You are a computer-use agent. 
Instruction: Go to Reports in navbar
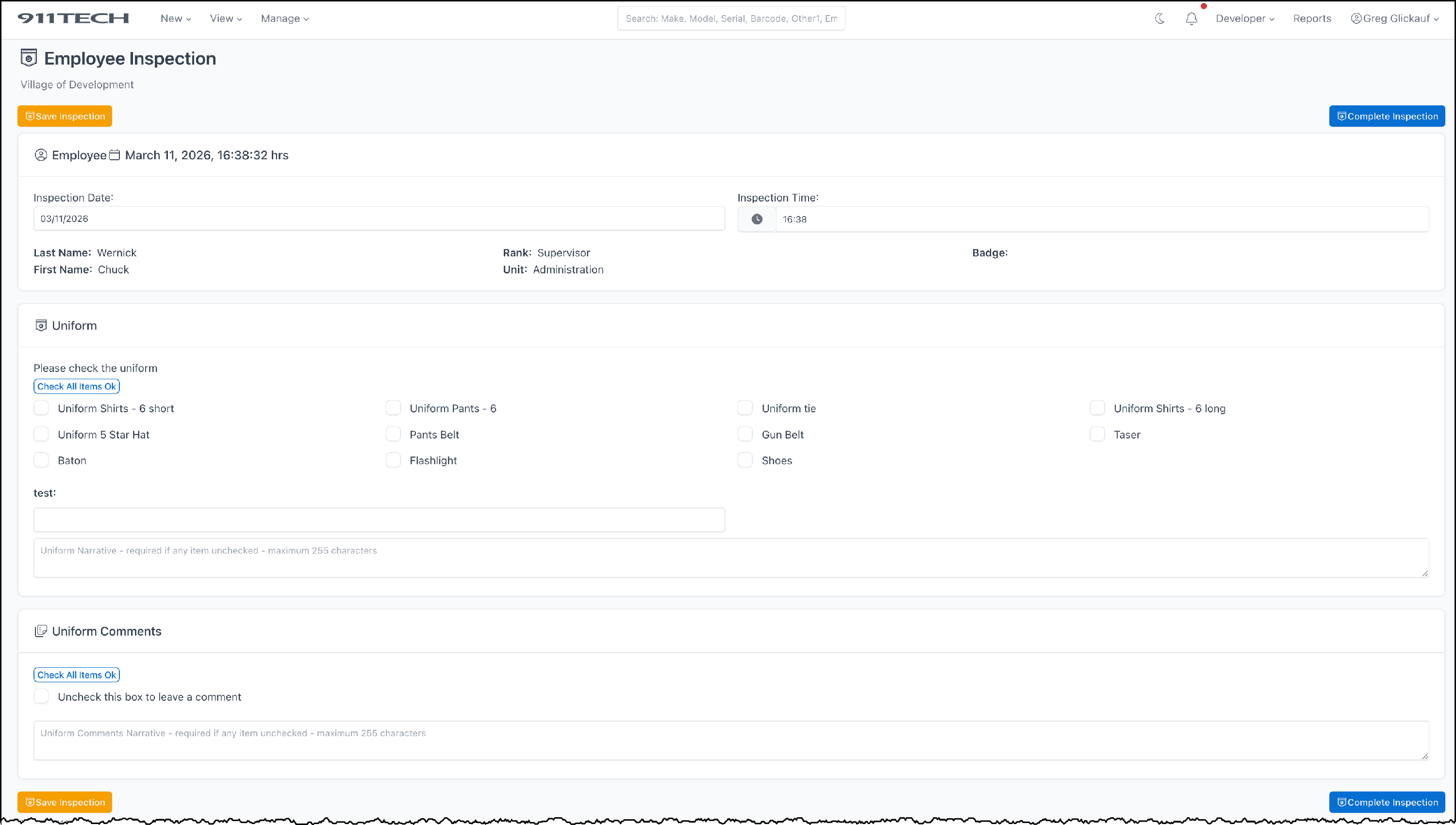point(1311,19)
